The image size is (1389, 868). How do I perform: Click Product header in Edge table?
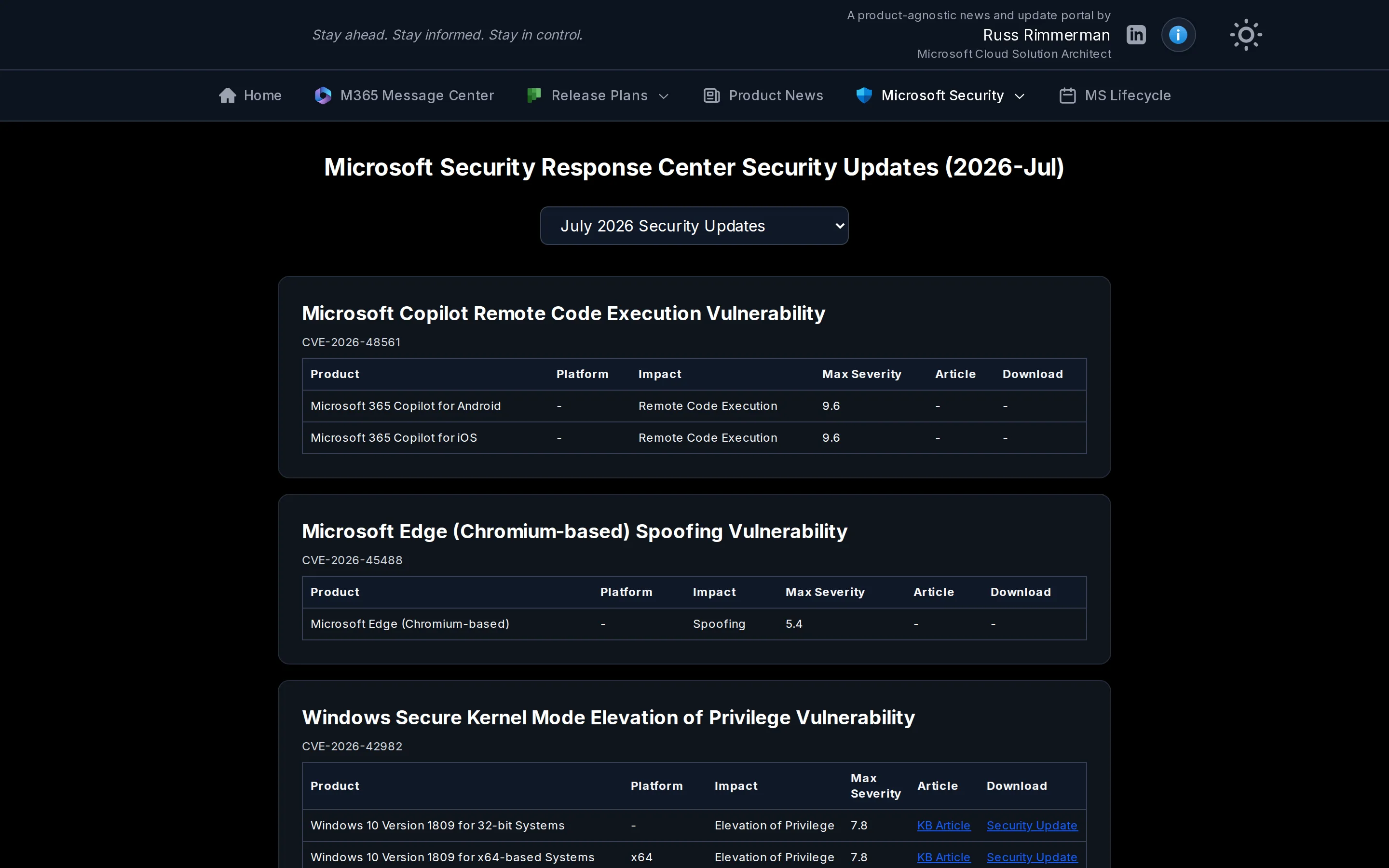pyautogui.click(x=335, y=592)
